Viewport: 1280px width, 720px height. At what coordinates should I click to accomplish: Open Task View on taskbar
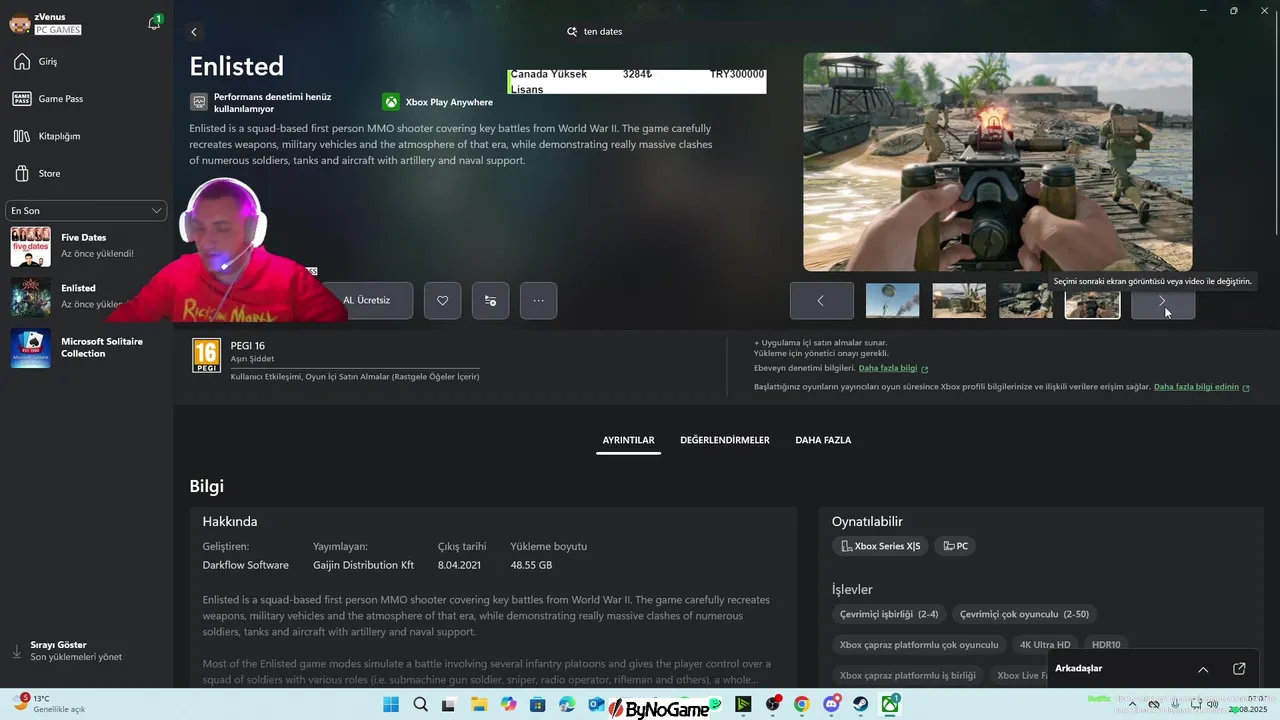pyautogui.click(x=449, y=705)
